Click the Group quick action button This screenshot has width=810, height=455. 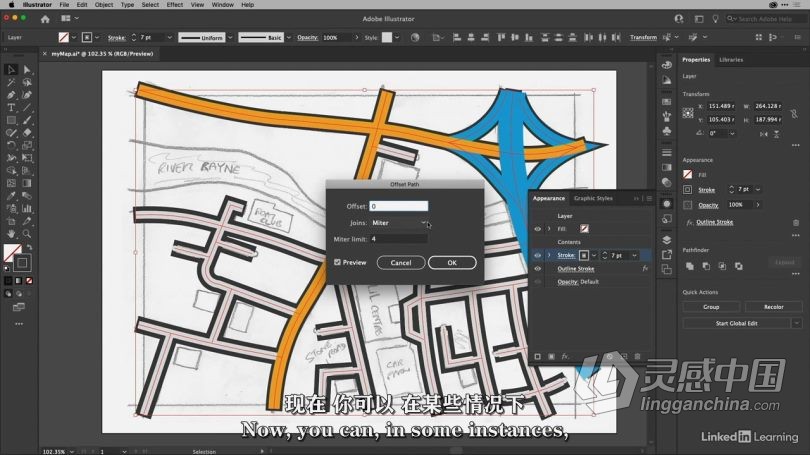pos(711,307)
